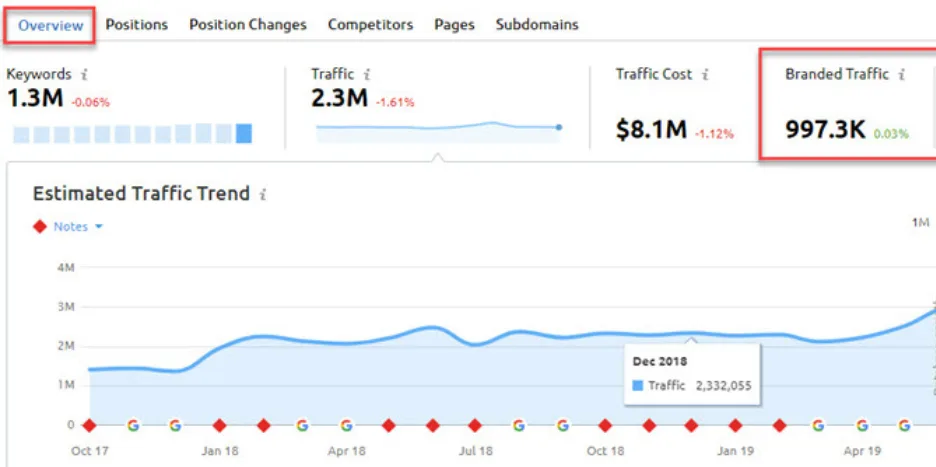Click the Google update icon above Apr 19
This screenshot has width=936, height=467.
(x=861, y=425)
